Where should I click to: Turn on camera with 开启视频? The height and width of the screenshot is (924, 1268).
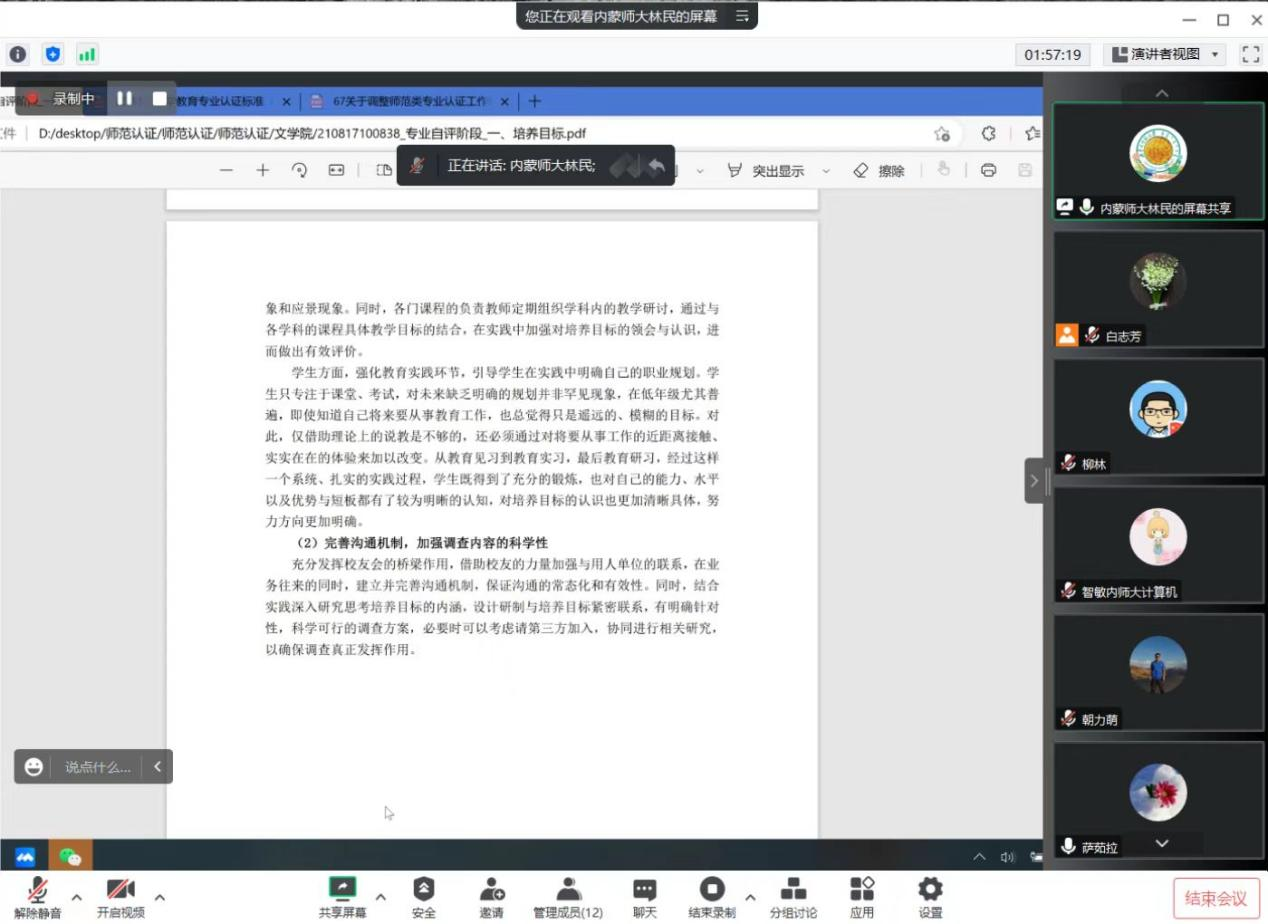pyautogui.click(x=120, y=897)
